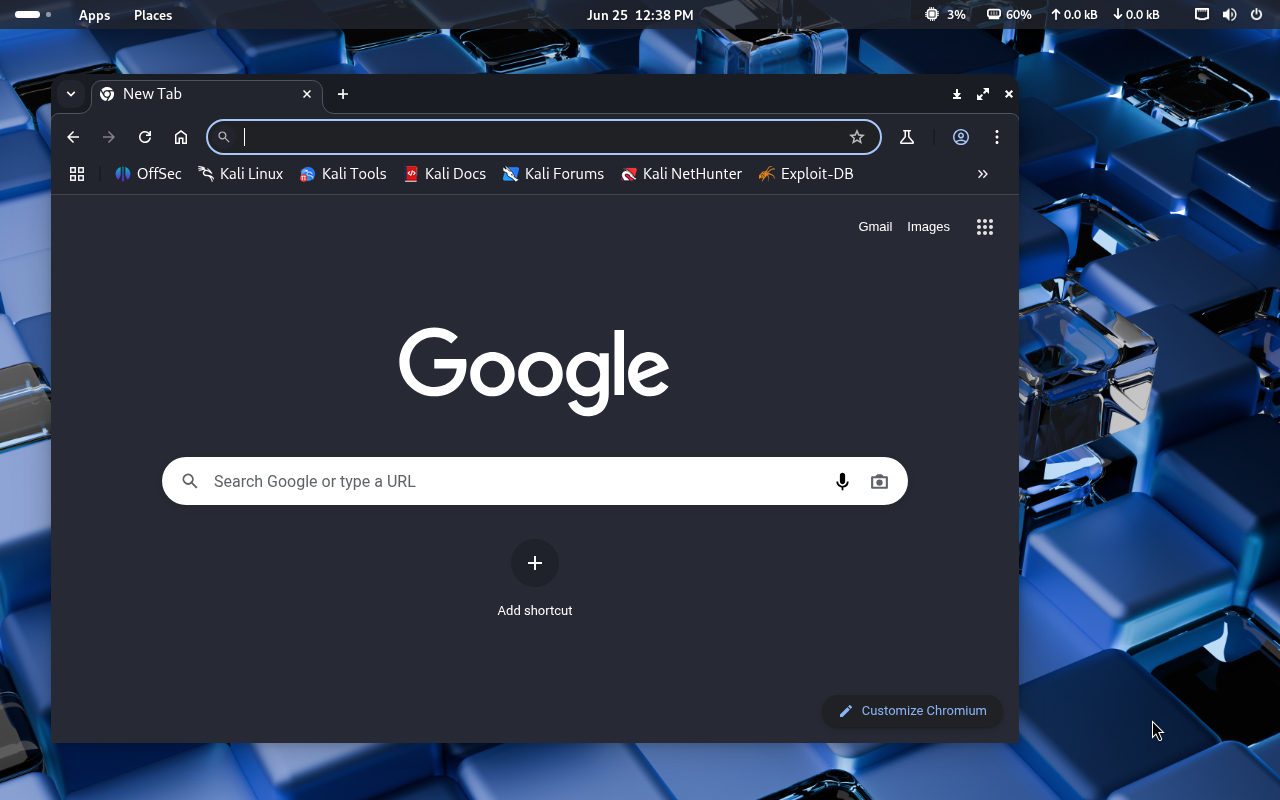This screenshot has width=1280, height=800.
Task: Open the Places menu in top panel
Action: point(153,15)
